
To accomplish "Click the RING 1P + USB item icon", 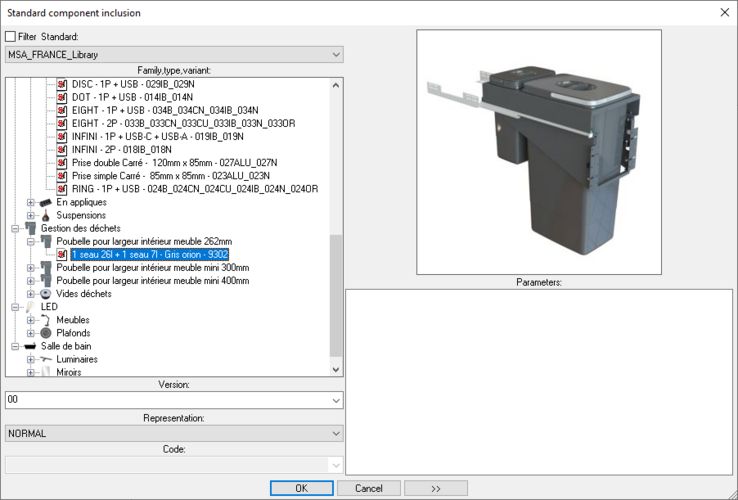I will tap(62, 188).
